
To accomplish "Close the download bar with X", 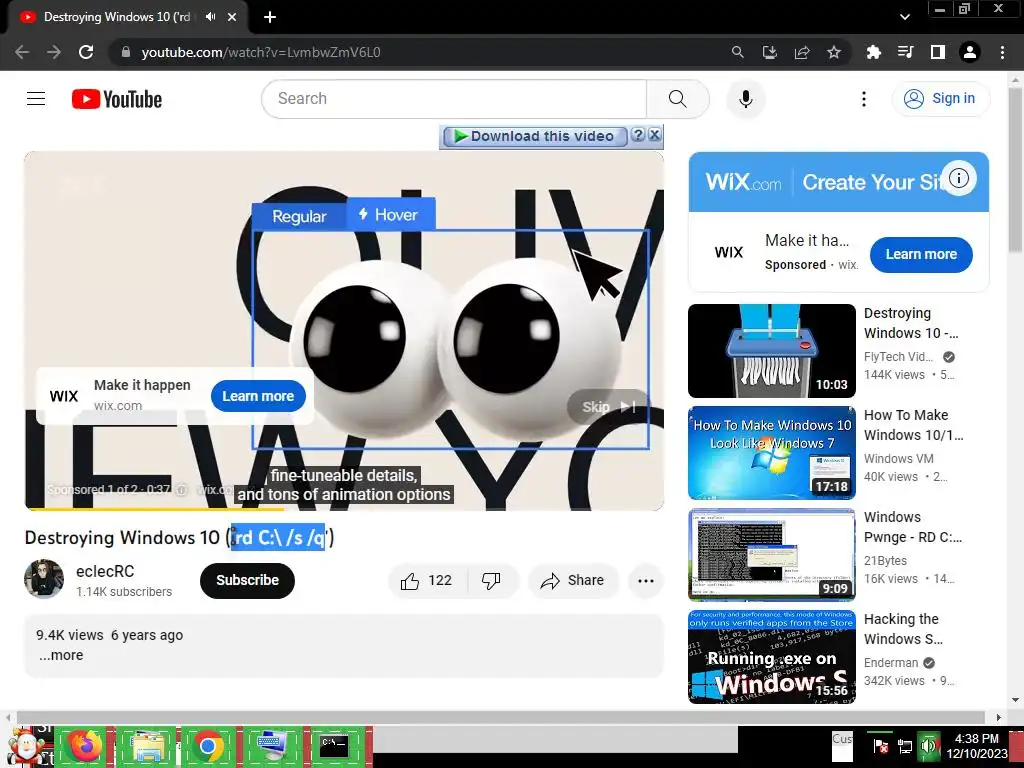I will tap(654, 135).
